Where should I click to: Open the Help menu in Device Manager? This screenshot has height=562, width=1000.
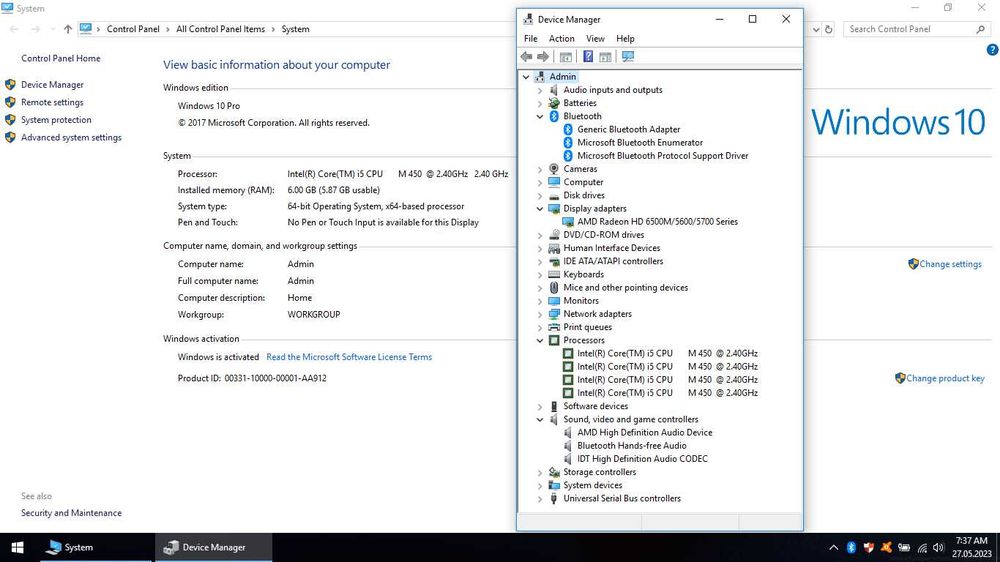click(625, 39)
